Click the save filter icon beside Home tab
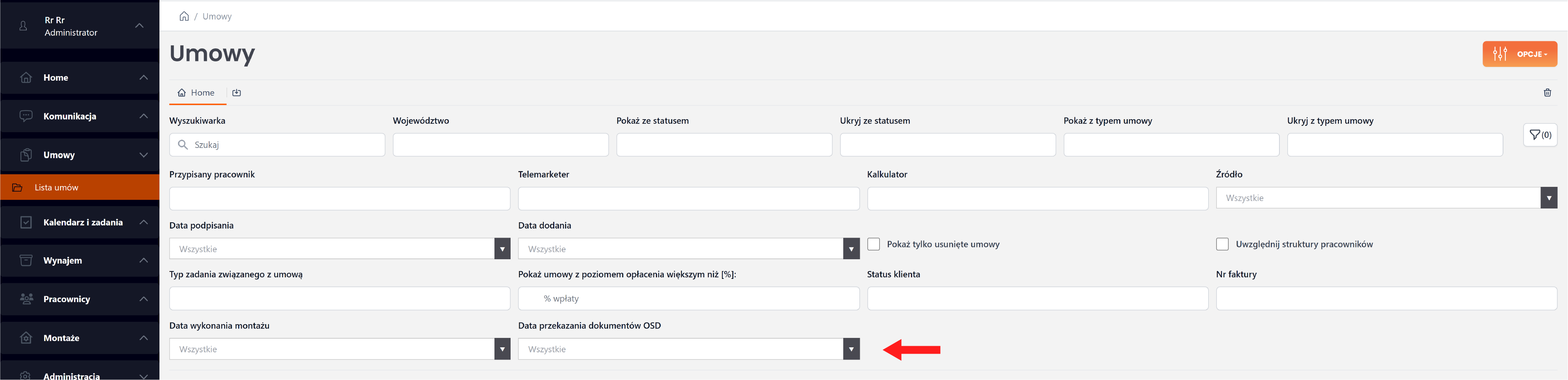1568x380 pixels. [237, 93]
